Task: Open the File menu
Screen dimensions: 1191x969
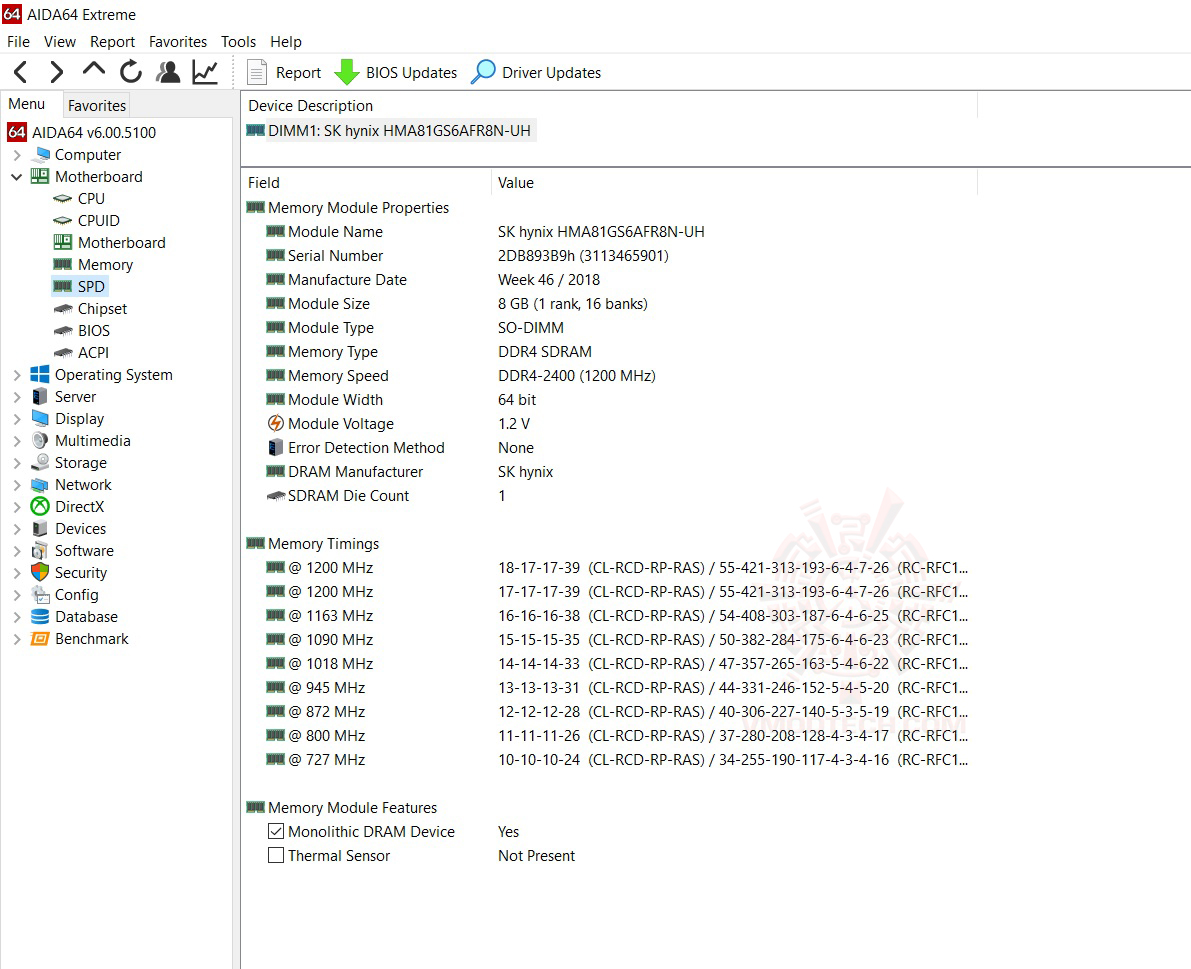Action: pos(18,42)
